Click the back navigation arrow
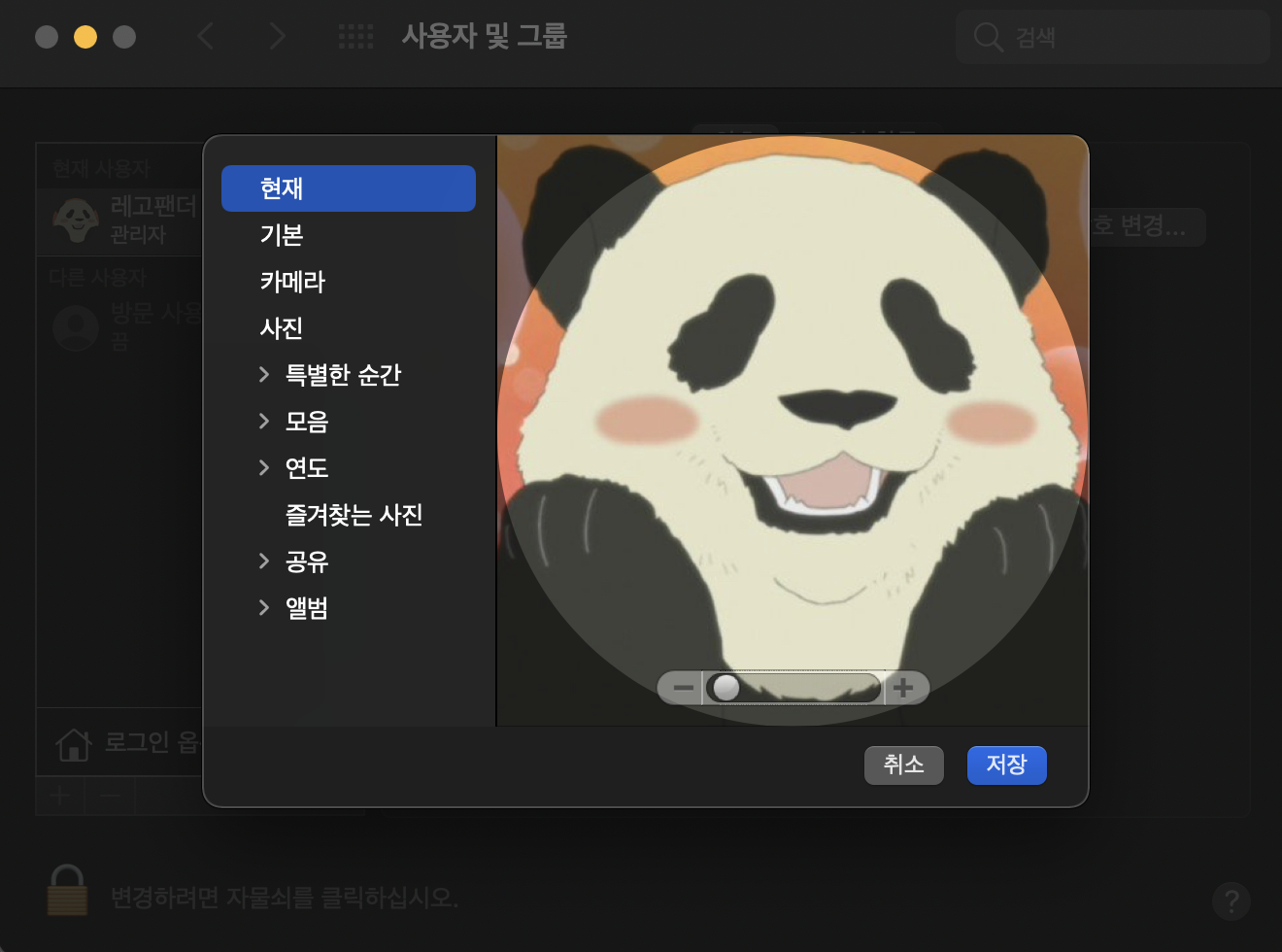Image resolution: width=1282 pixels, height=952 pixels. [205, 37]
